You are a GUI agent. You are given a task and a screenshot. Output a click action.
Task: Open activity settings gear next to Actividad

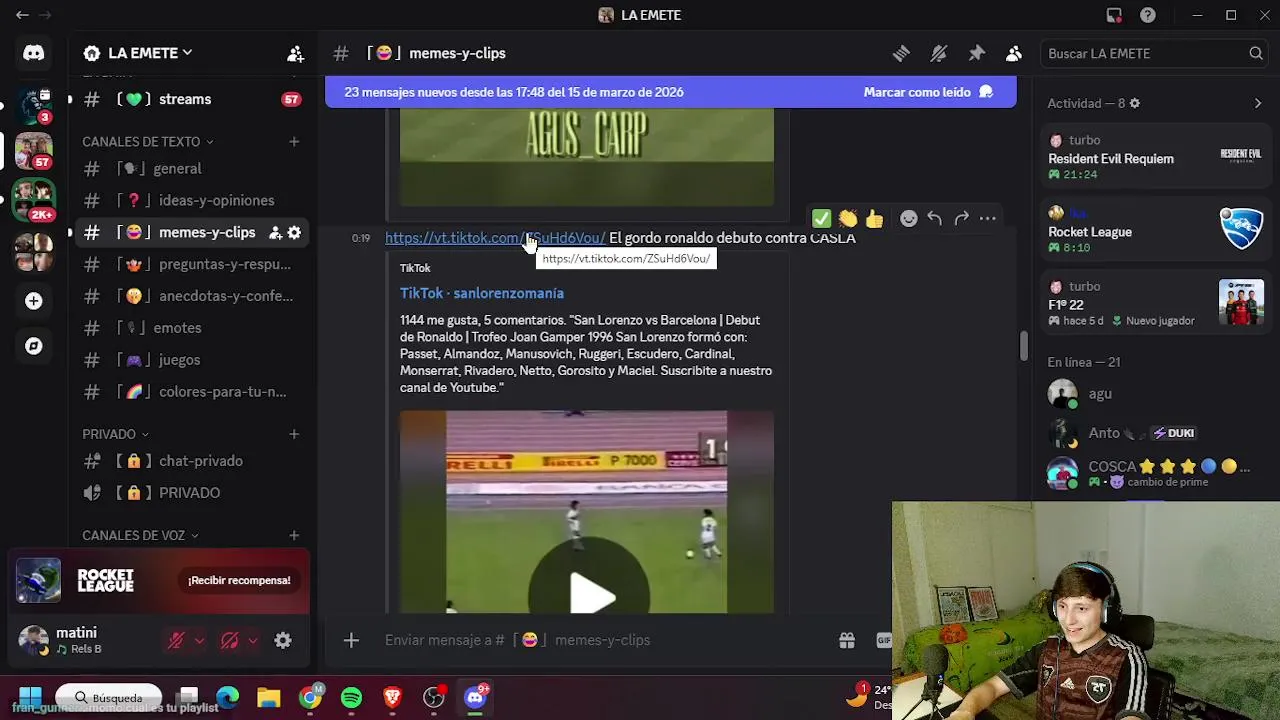[1134, 103]
